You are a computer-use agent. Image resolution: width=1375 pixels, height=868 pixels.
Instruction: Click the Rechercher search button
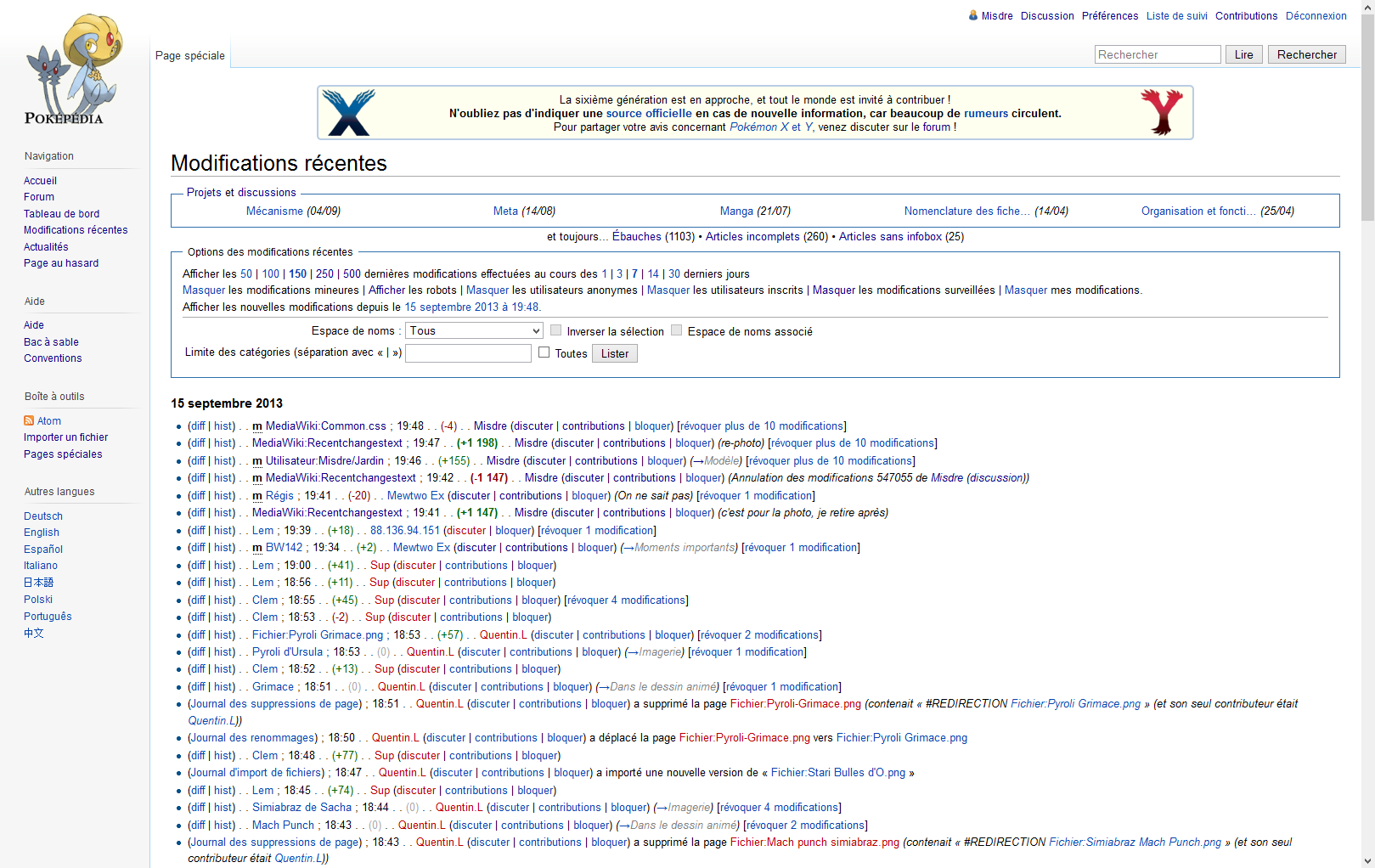click(1306, 54)
